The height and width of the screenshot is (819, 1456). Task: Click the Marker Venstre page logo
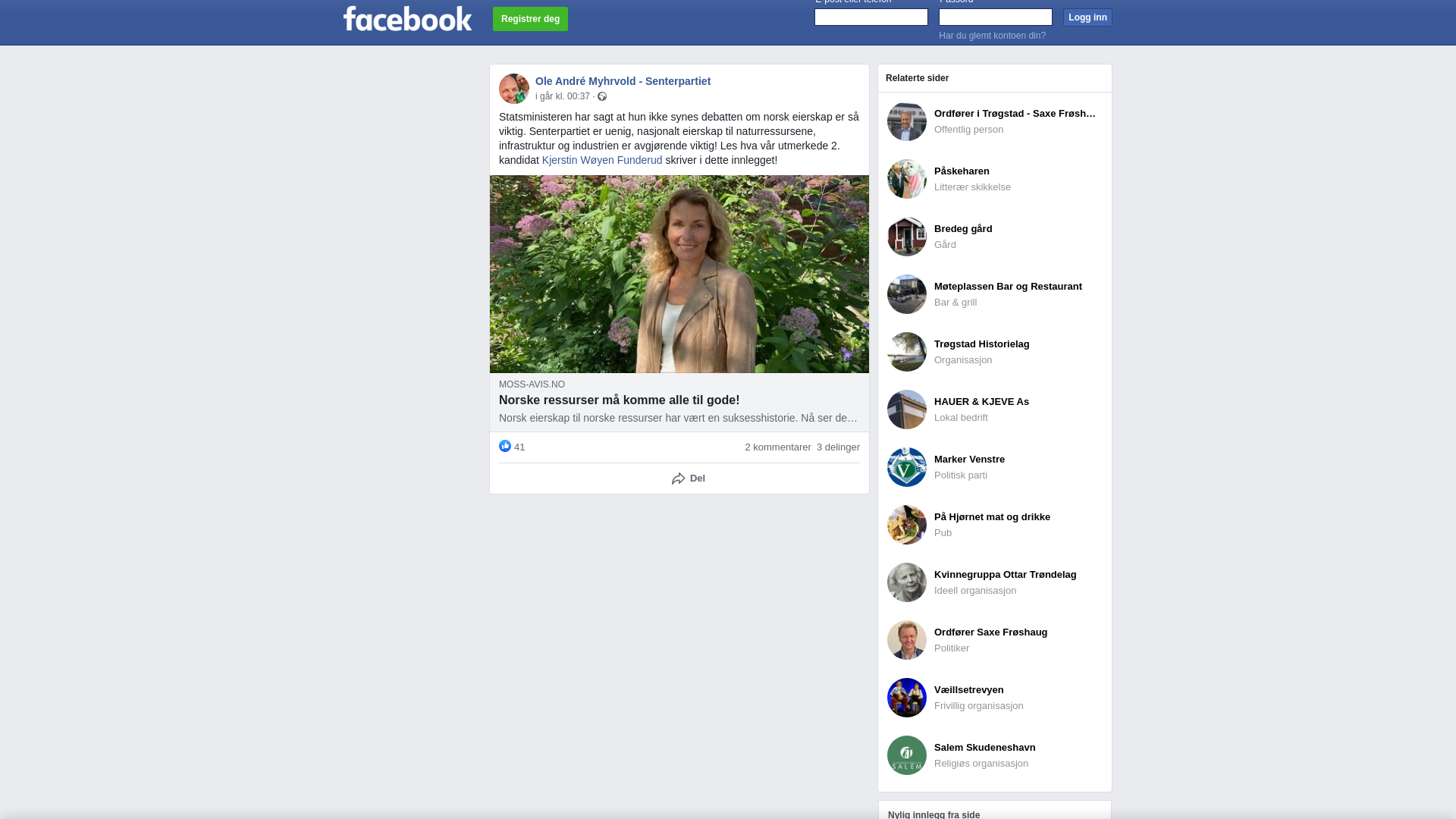[x=907, y=467]
